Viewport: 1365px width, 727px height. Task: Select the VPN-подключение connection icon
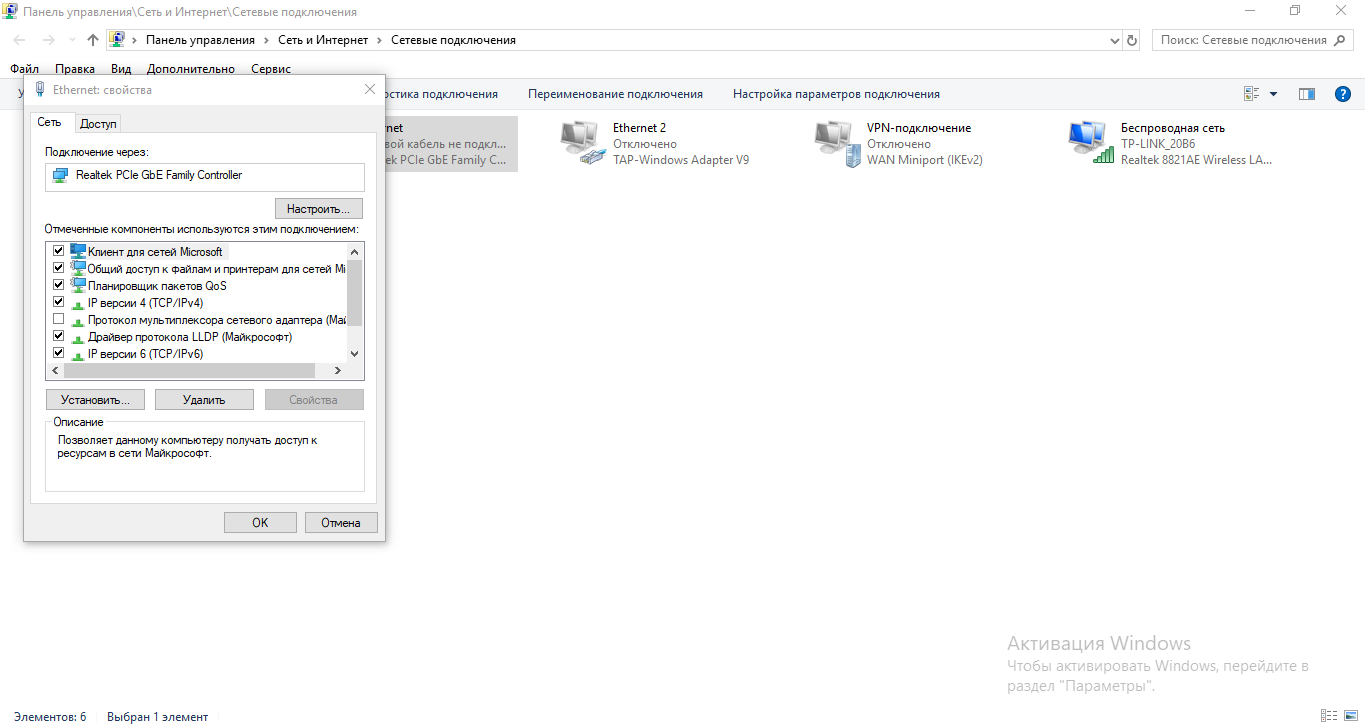click(x=837, y=143)
